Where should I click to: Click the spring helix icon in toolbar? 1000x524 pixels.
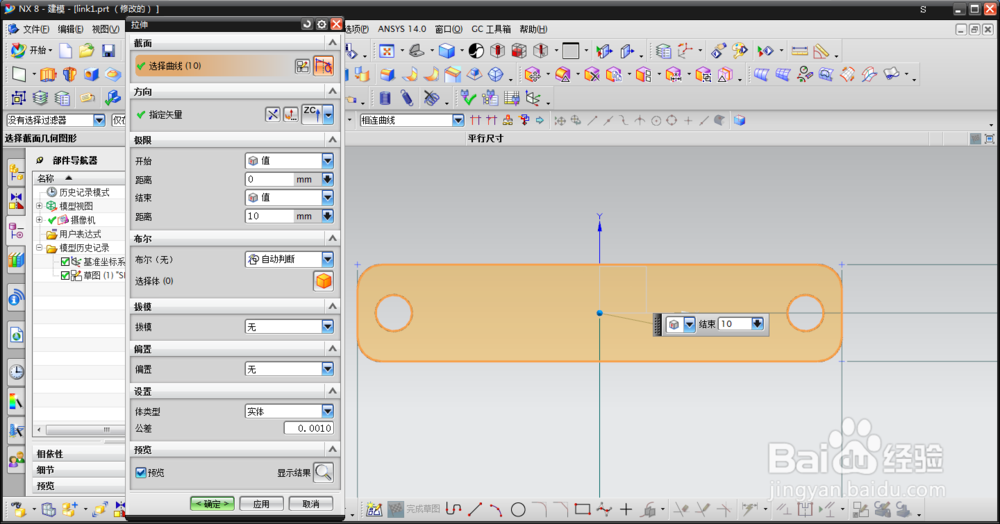tap(406, 98)
